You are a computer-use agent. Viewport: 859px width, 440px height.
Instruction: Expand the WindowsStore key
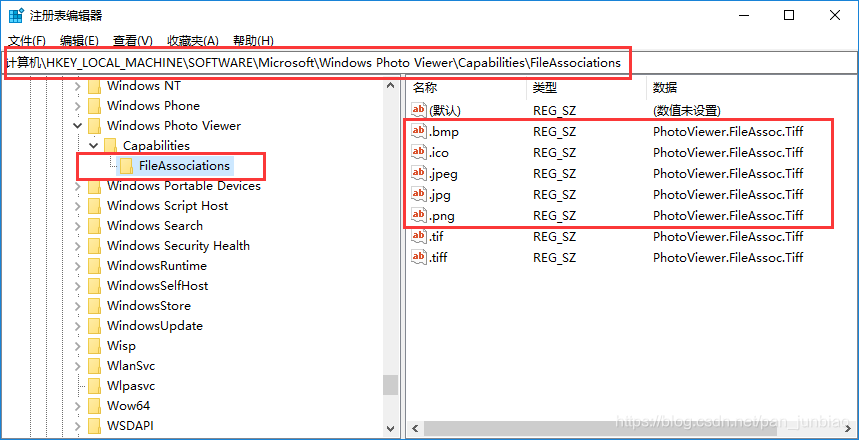coord(78,306)
